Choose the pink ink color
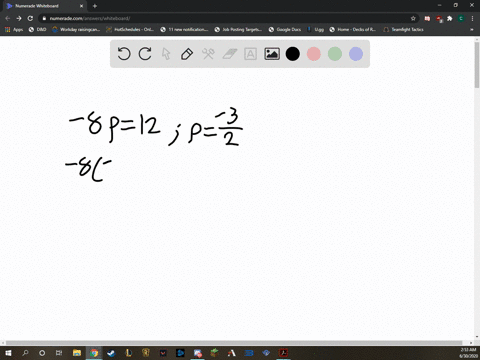The width and height of the screenshot is (480, 360). pos(314,54)
